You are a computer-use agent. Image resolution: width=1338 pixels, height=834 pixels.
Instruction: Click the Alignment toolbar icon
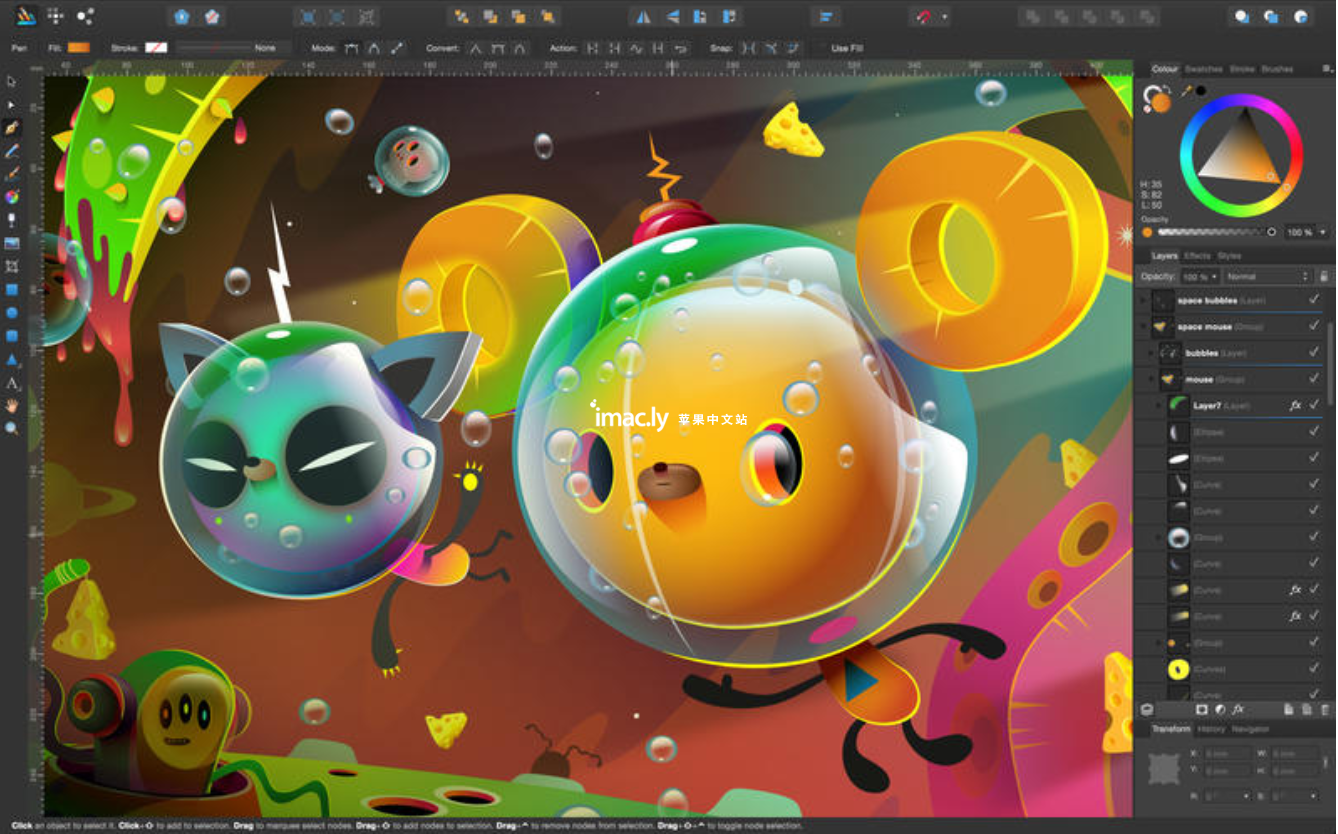826,17
